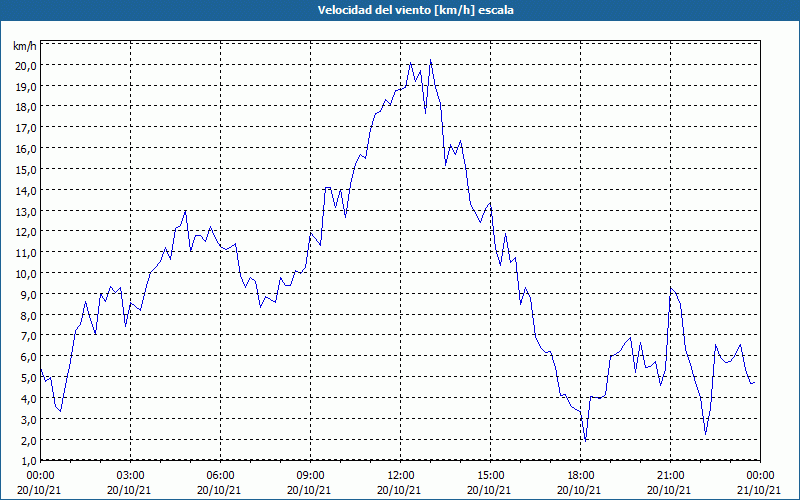Viewport: 800px width, 500px height.
Task: Select the '14,0' y-axis tick label
Action: coord(26,191)
